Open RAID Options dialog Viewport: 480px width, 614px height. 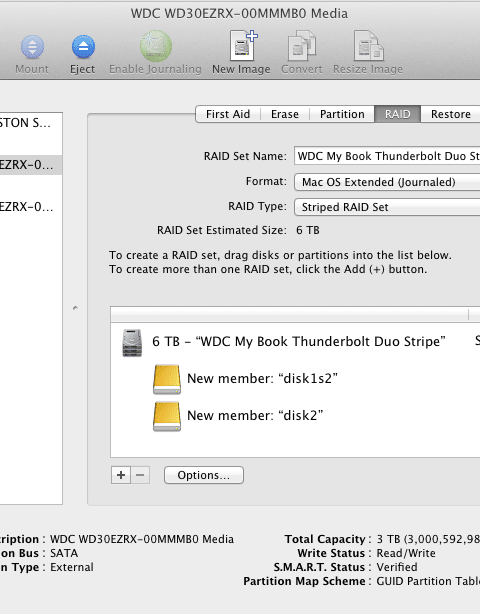pos(204,475)
